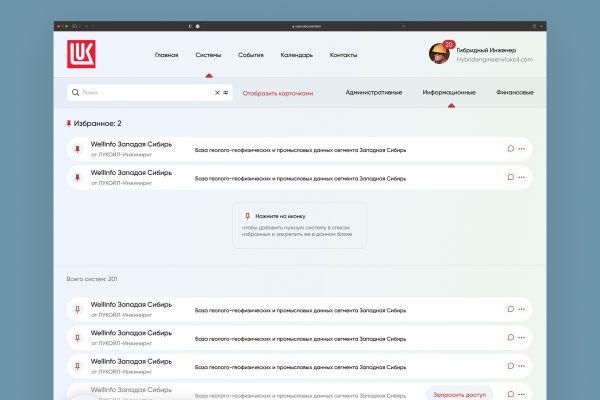The width and height of the screenshot is (600, 400).
Task: Open the Календарь menu item
Action: tap(297, 55)
